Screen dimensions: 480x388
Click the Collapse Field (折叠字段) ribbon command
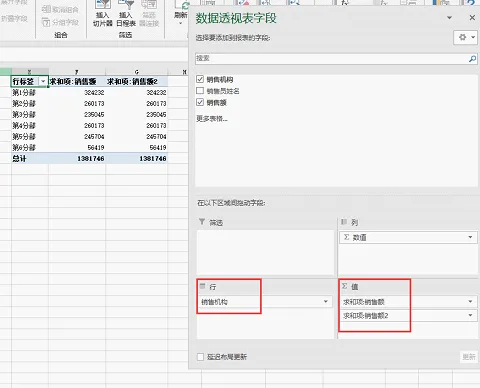(14, 19)
